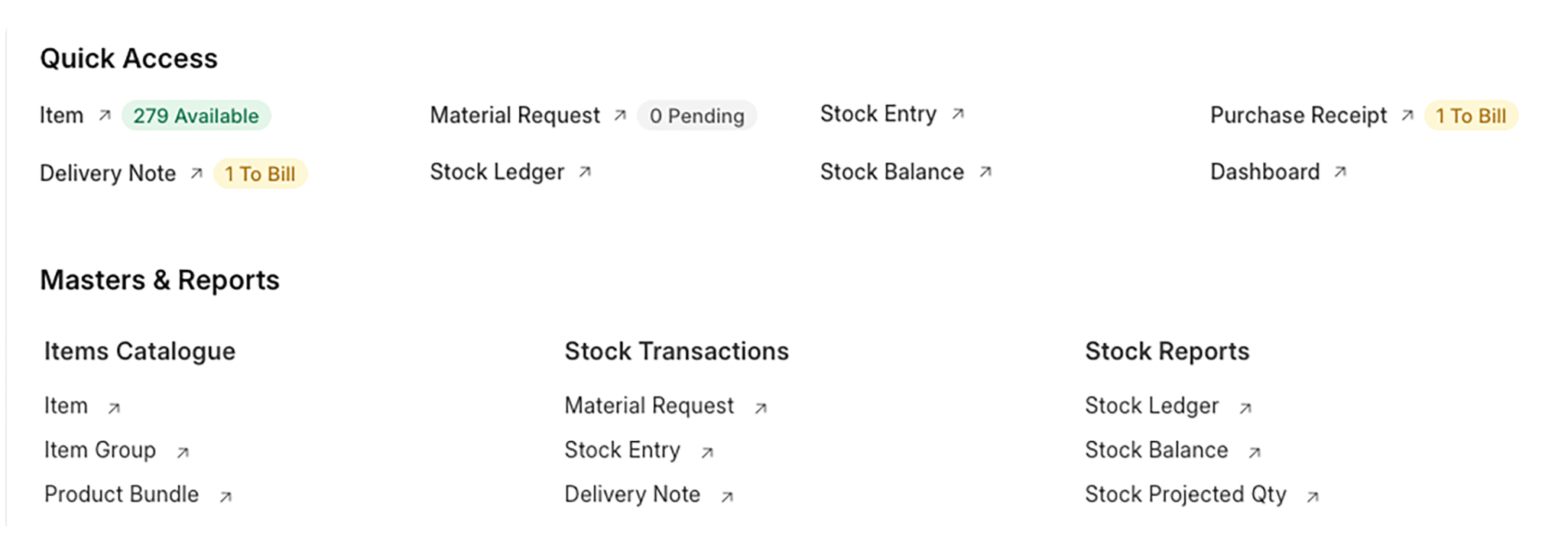Open Stock Balance under Stock Reports
This screenshot has height=554, width=1568.
(x=1156, y=450)
